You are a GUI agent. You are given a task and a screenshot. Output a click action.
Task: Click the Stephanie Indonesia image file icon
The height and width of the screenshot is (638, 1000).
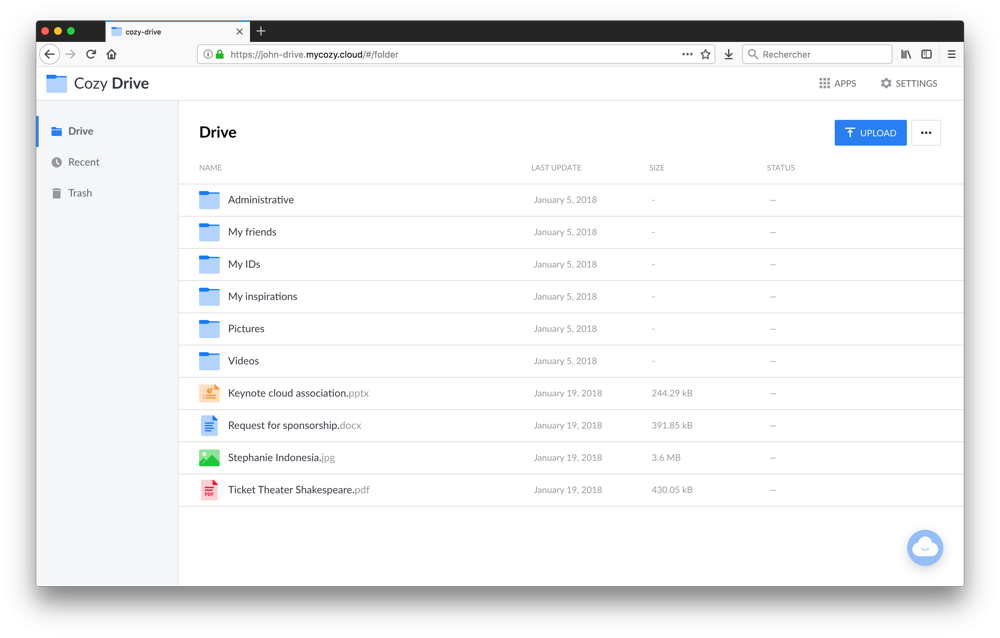tap(209, 458)
